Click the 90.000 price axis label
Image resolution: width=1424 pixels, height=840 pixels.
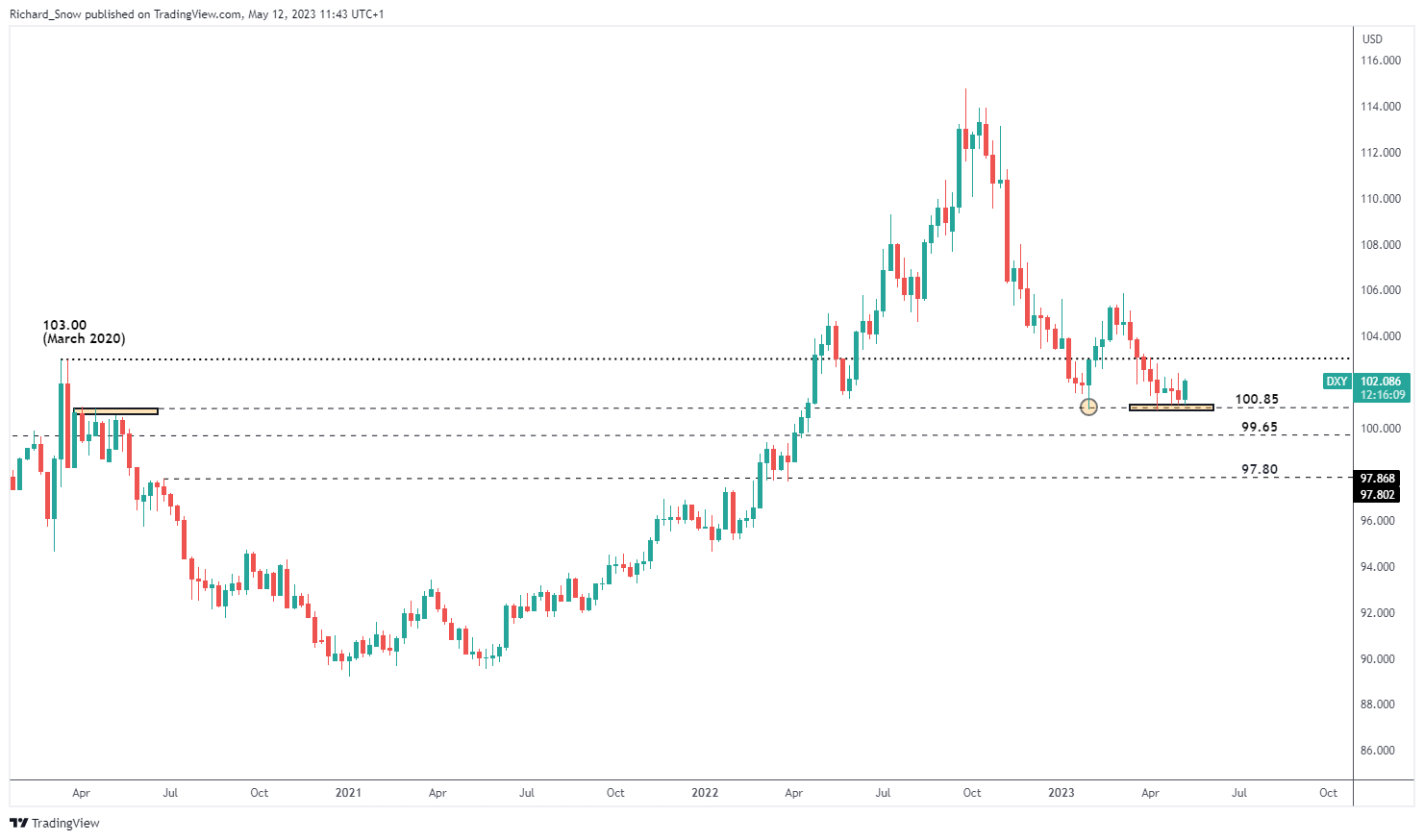point(1380,659)
